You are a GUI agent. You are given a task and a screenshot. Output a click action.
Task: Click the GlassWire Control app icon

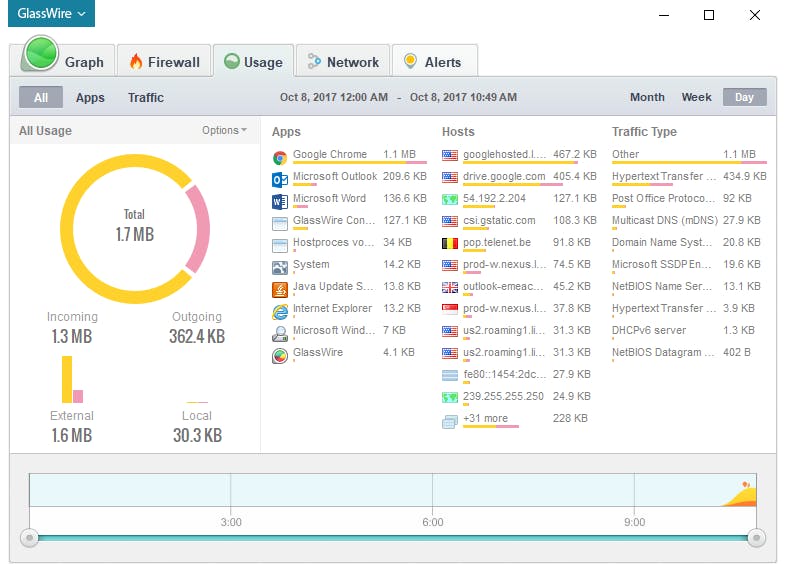coord(280,224)
